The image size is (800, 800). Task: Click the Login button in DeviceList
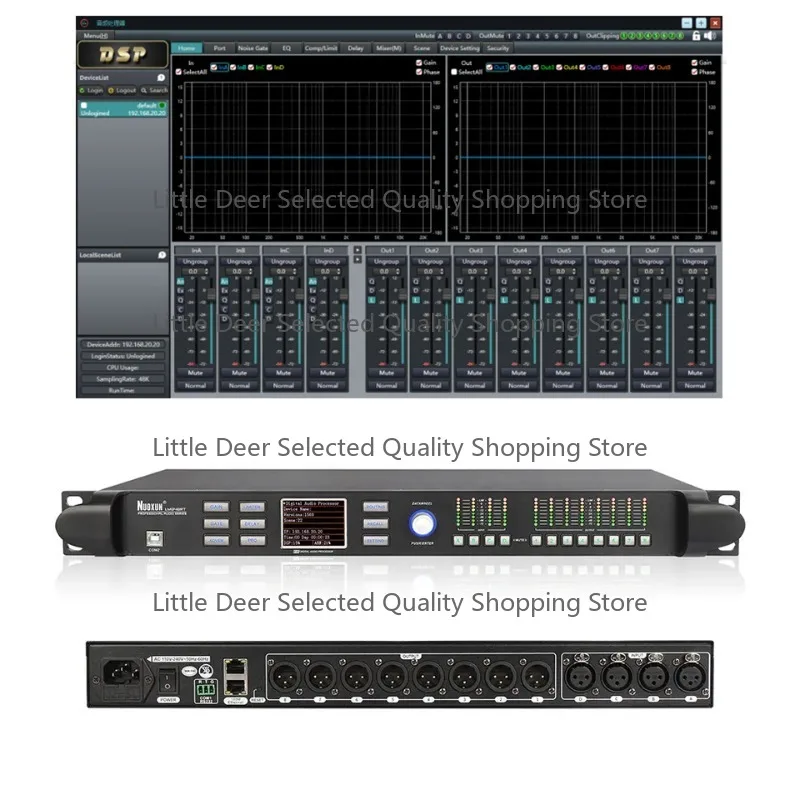coord(92,90)
